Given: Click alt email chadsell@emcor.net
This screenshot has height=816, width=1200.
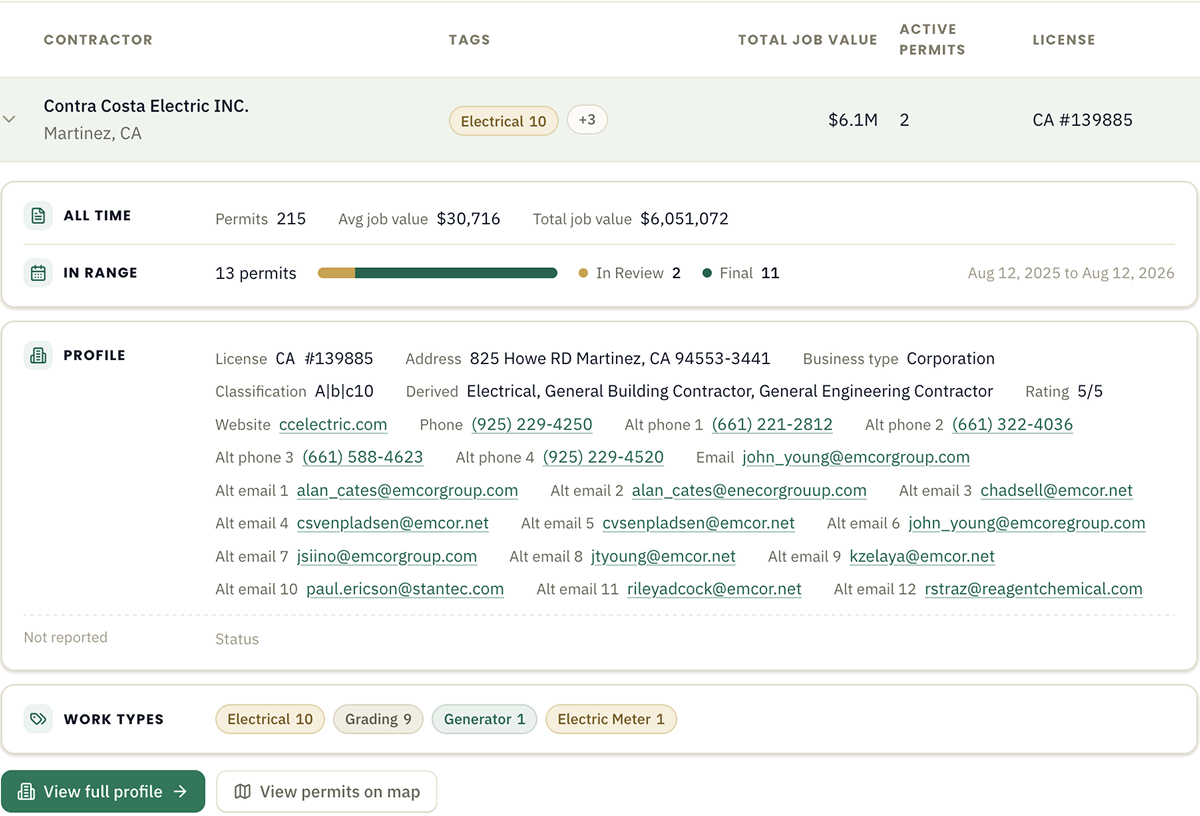Looking at the screenshot, I should [1057, 490].
